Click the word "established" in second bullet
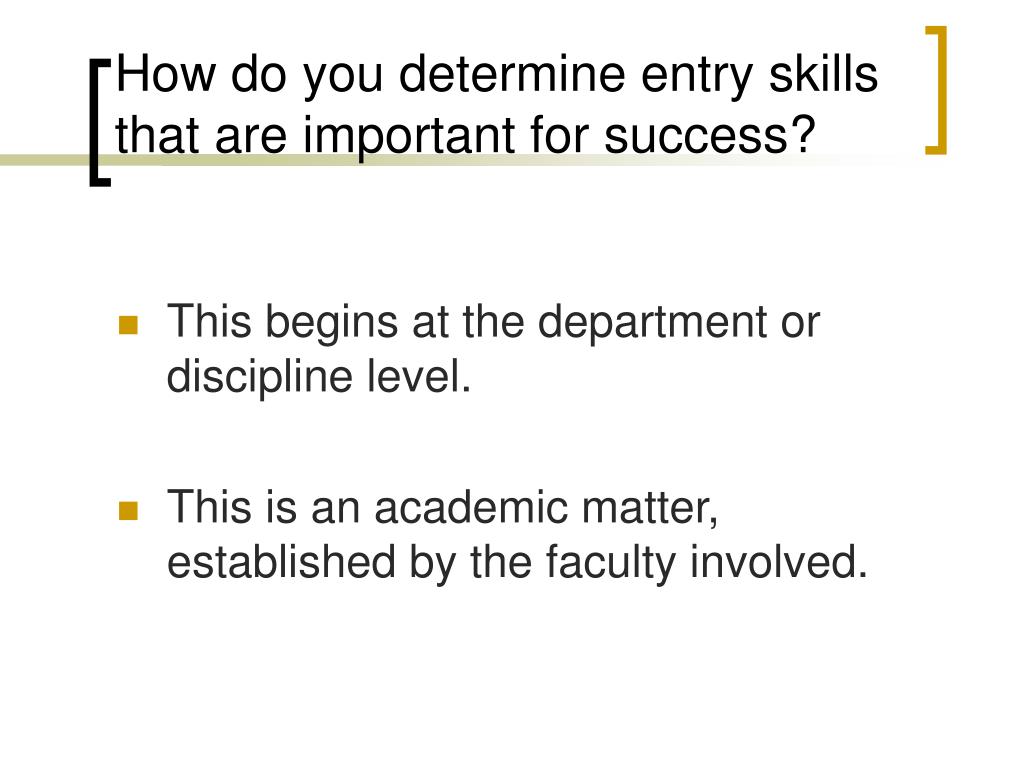This screenshot has width=1024, height=768. tap(281, 563)
